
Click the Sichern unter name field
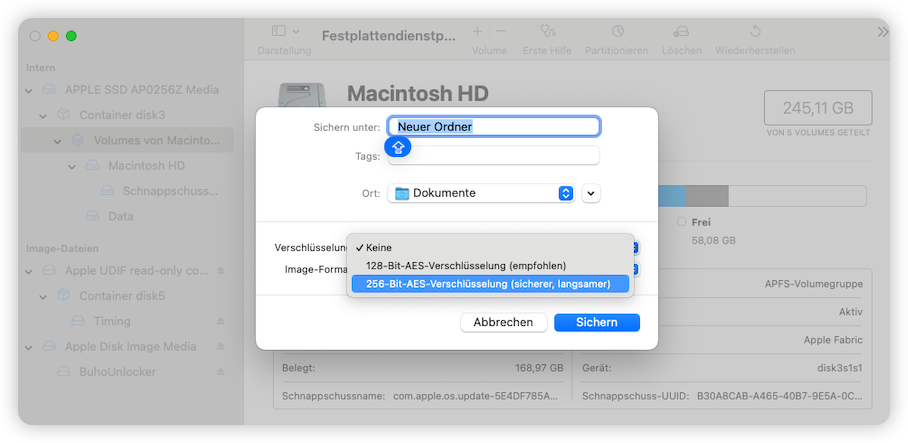click(x=493, y=126)
